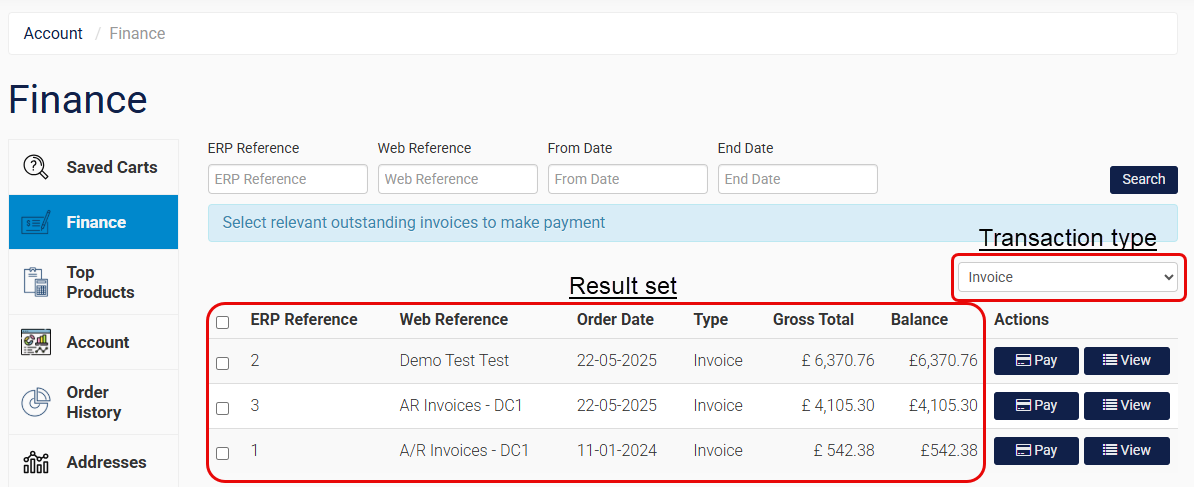Viewport: 1194px width, 487px height.
Task: Tick the checkbox for A/R Invoices - DC1
Action: (223, 453)
